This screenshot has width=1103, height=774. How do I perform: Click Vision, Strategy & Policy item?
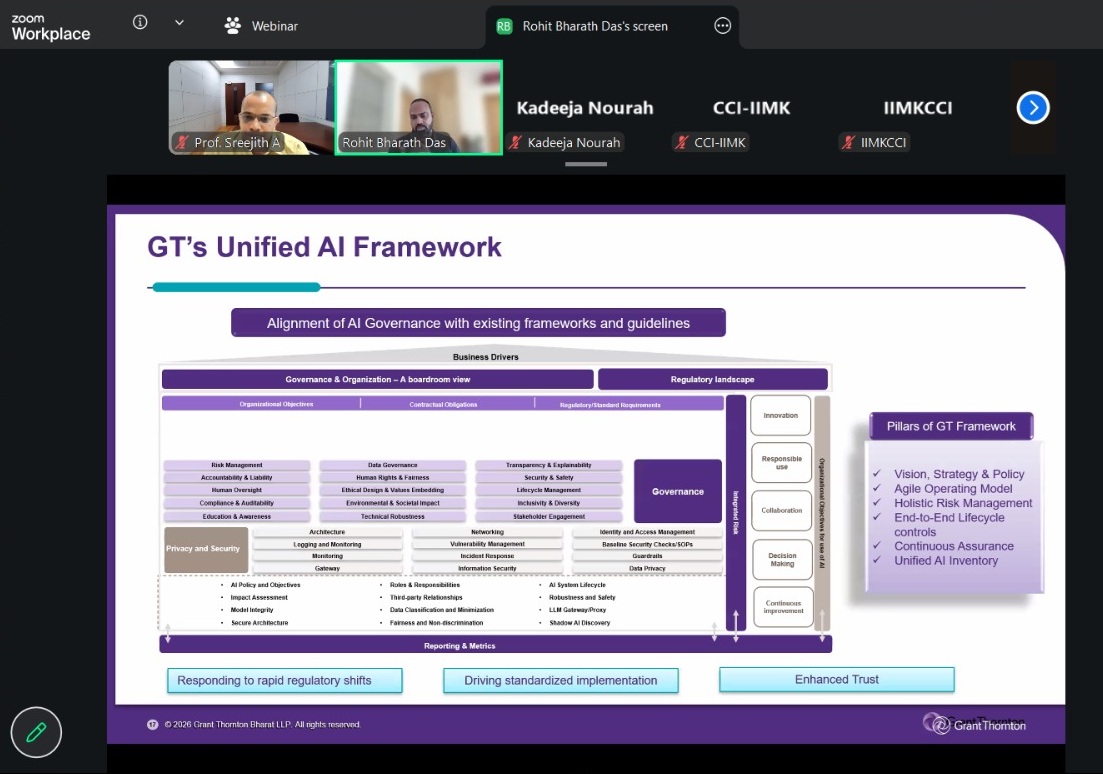[x=959, y=474]
